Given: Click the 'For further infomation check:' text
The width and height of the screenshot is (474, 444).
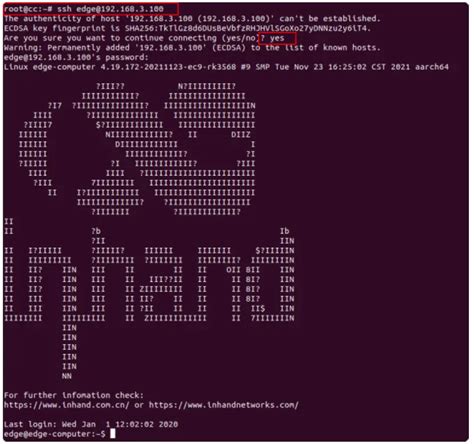Looking at the screenshot, I should [x=74, y=395].
